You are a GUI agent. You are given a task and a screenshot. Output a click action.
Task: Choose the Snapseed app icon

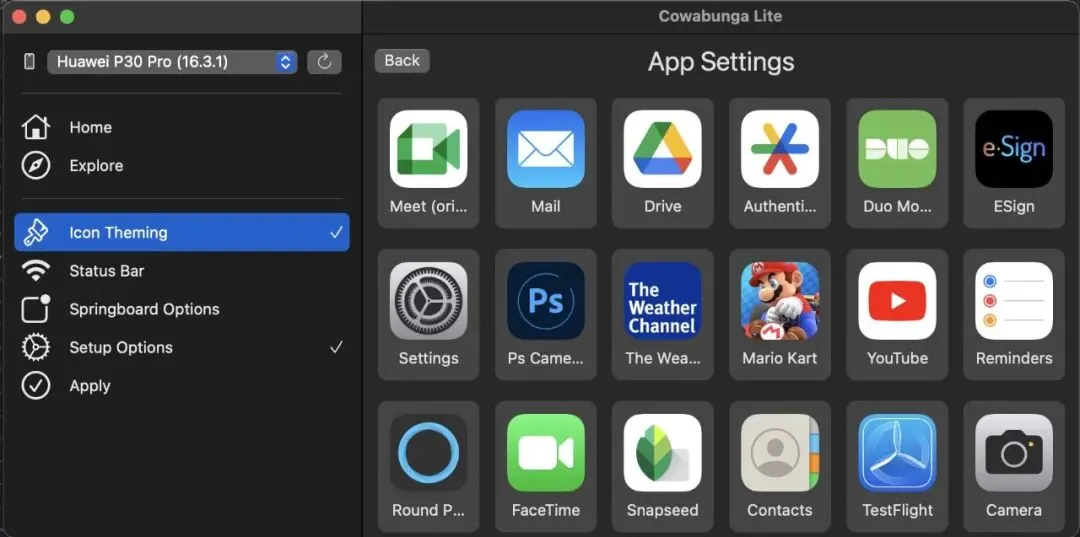point(663,453)
